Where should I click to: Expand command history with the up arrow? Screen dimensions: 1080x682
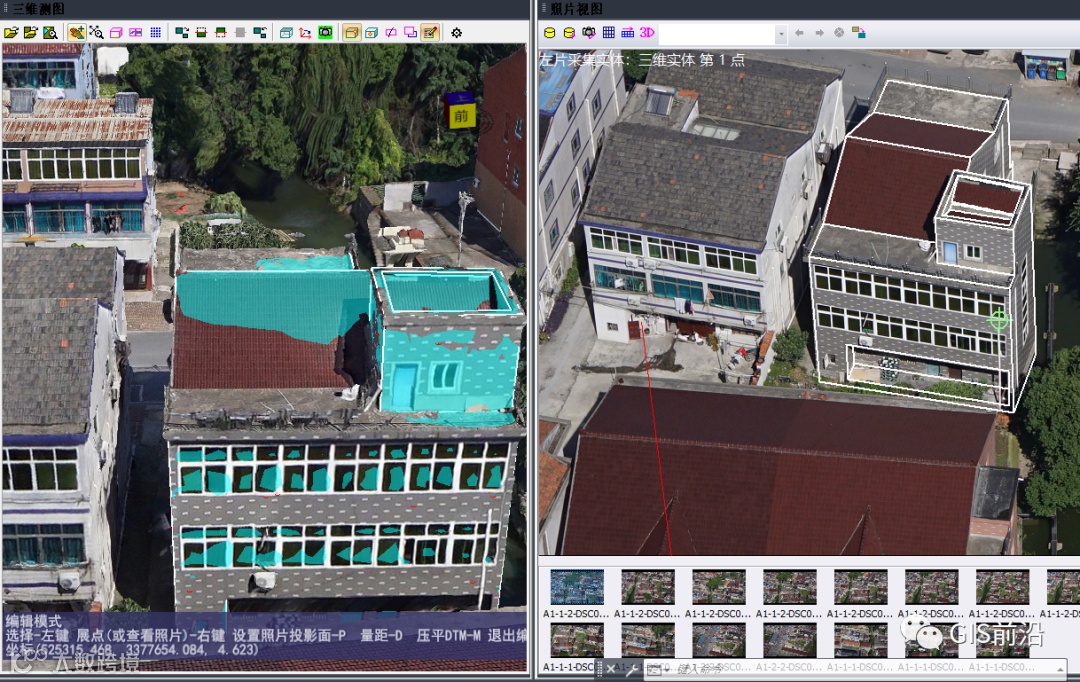1060,668
